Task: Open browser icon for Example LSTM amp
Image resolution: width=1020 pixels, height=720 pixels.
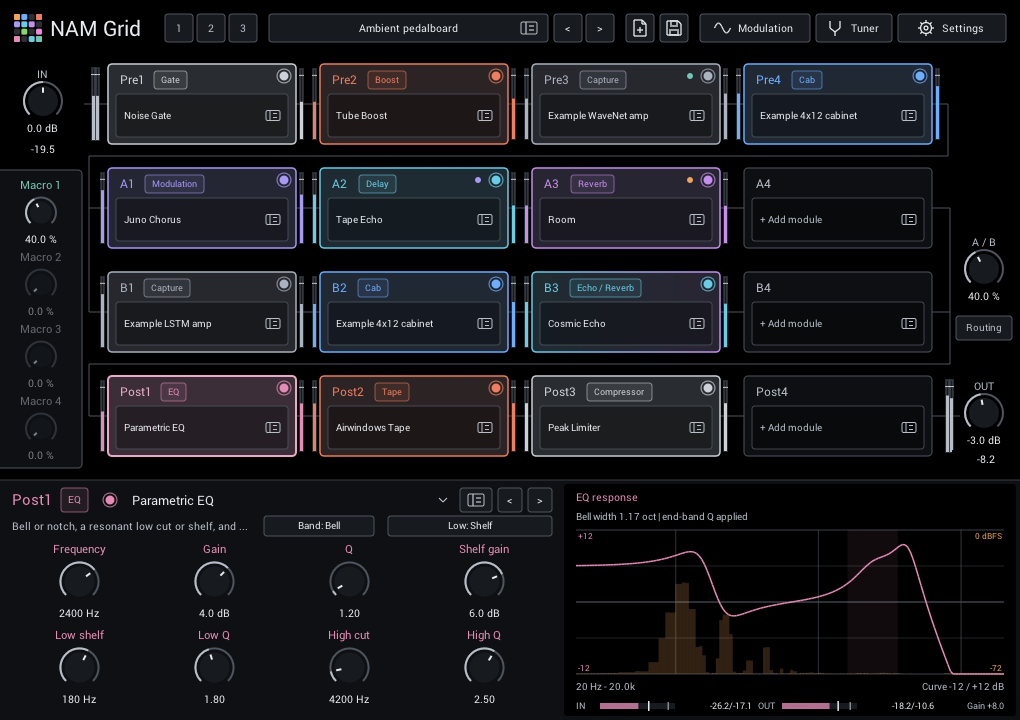Action: click(x=273, y=323)
